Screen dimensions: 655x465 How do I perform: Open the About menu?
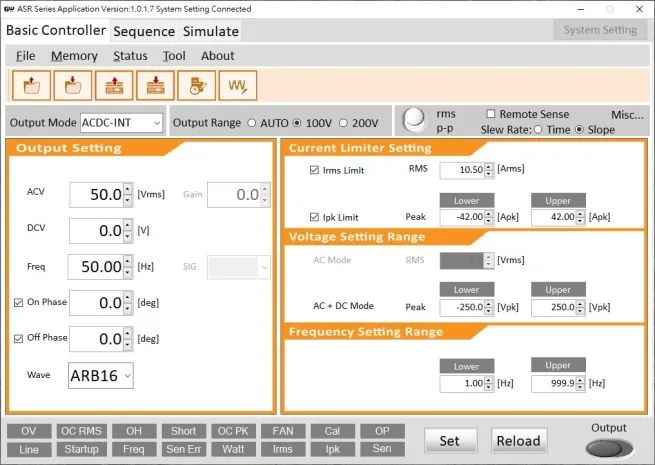pos(218,56)
